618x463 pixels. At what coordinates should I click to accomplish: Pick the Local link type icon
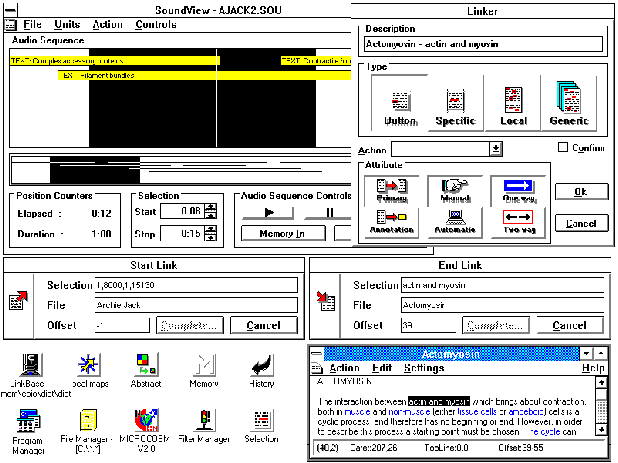pyautogui.click(x=514, y=102)
